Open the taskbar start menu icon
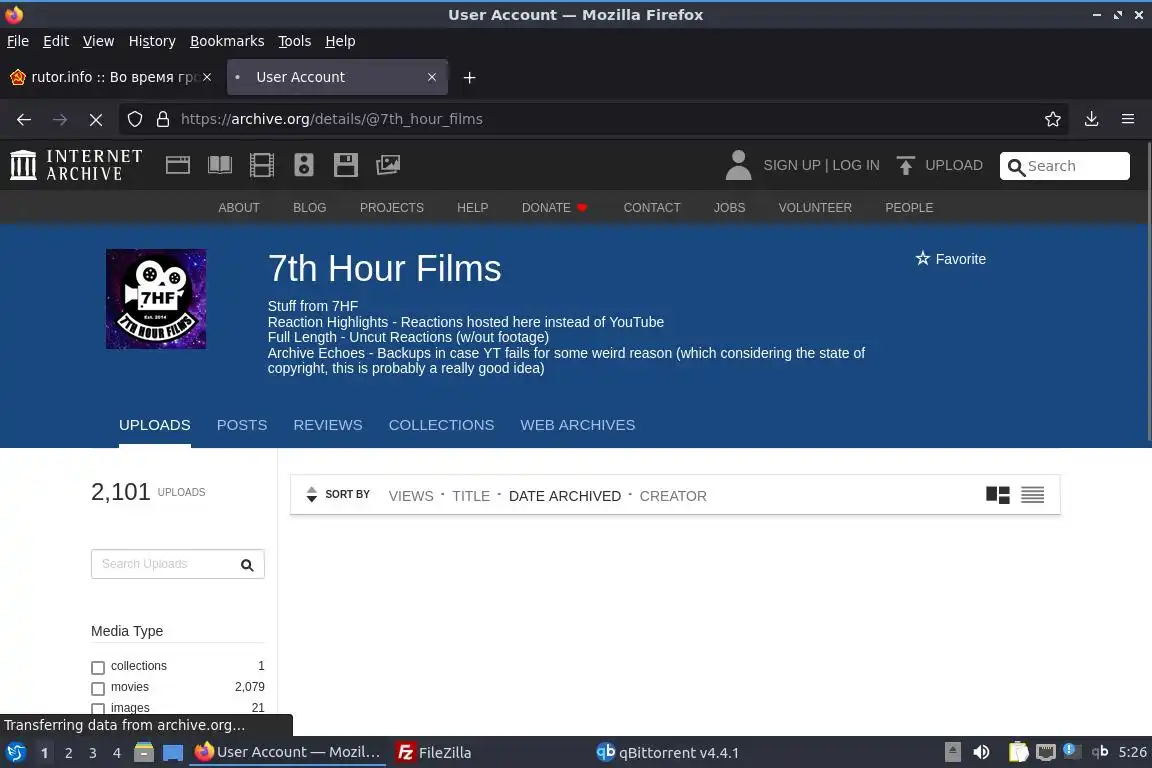 [x=16, y=753]
